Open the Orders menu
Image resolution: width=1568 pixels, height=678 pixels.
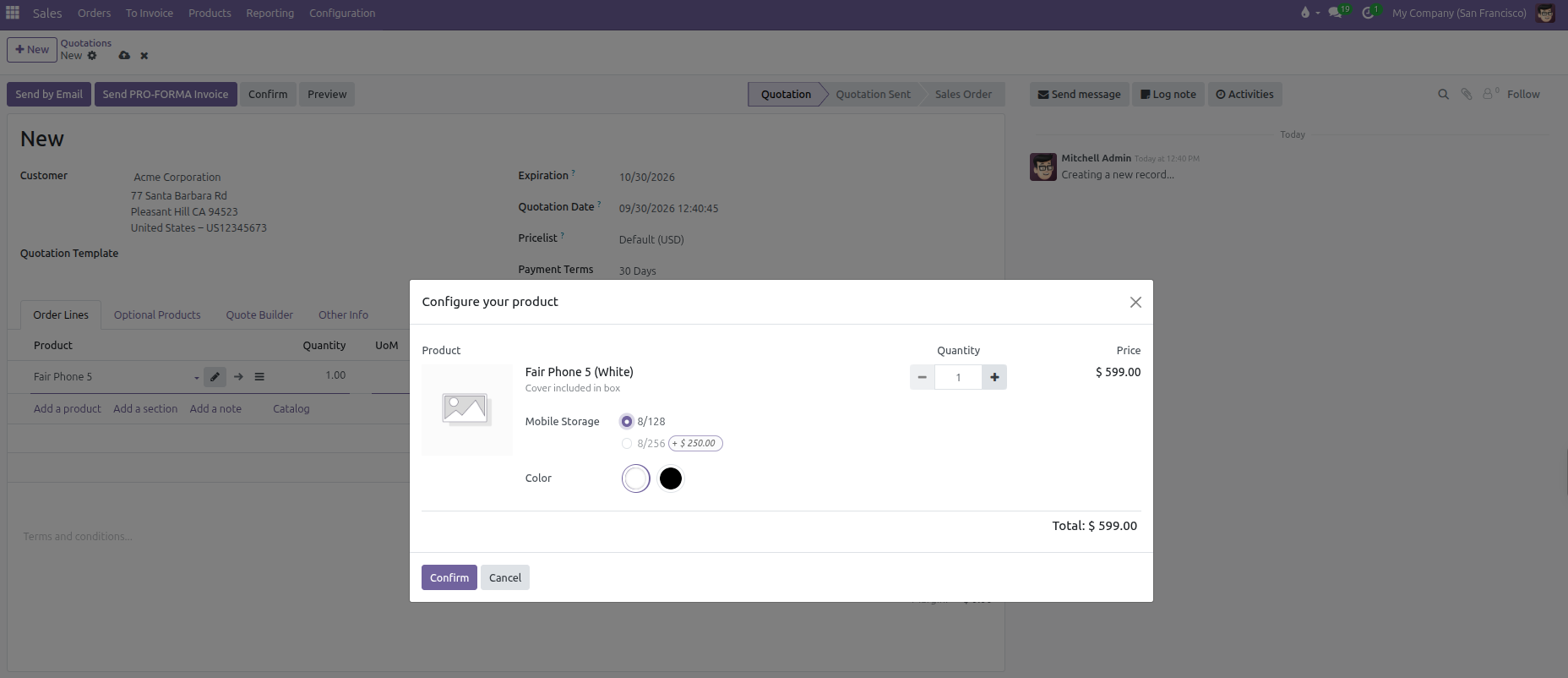click(94, 13)
